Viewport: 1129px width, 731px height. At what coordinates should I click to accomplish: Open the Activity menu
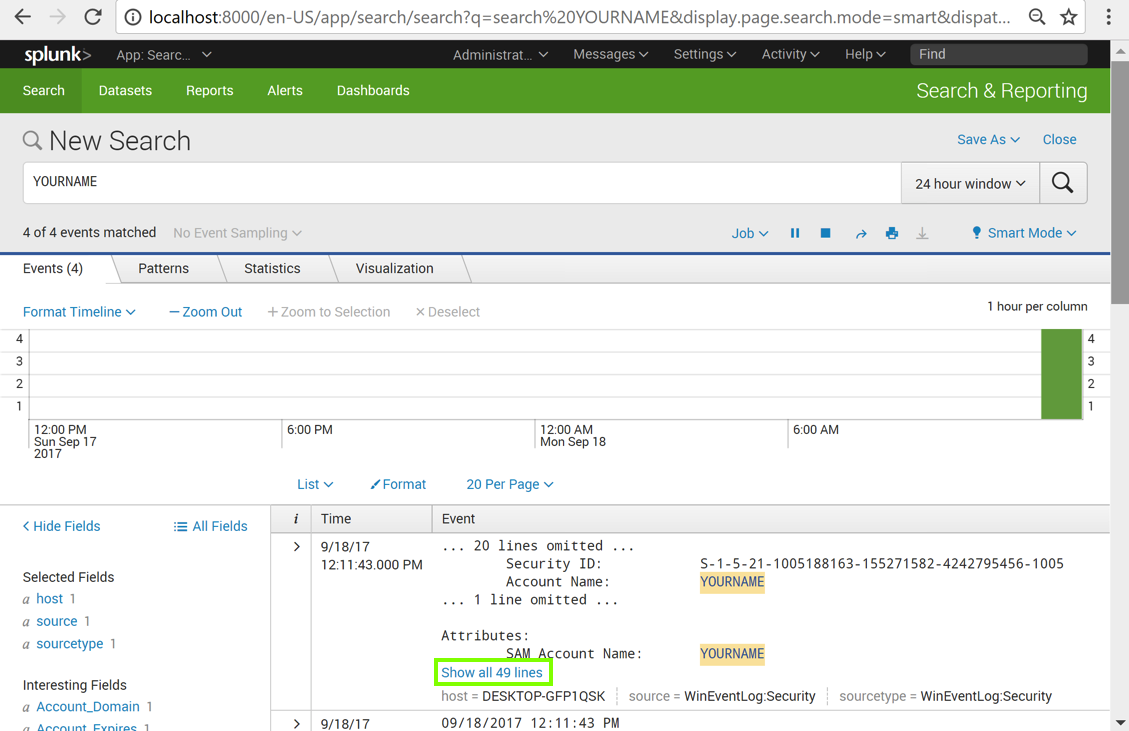tap(791, 54)
